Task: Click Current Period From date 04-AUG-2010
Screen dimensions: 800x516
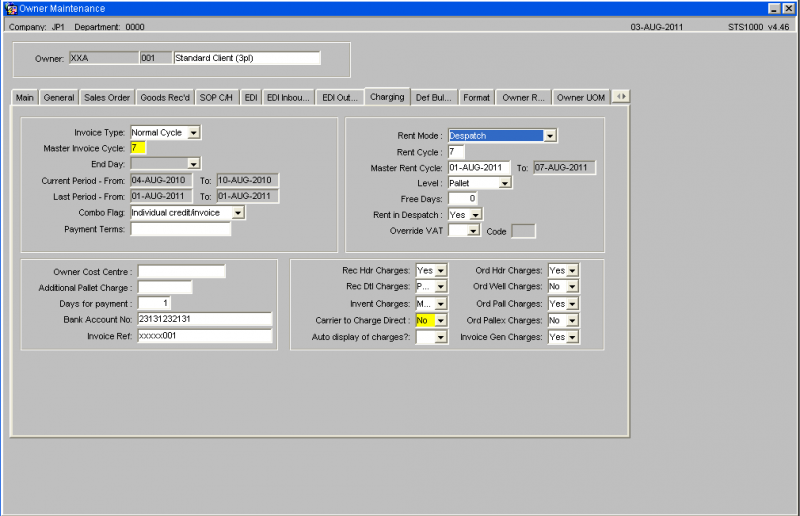Action: (161, 180)
